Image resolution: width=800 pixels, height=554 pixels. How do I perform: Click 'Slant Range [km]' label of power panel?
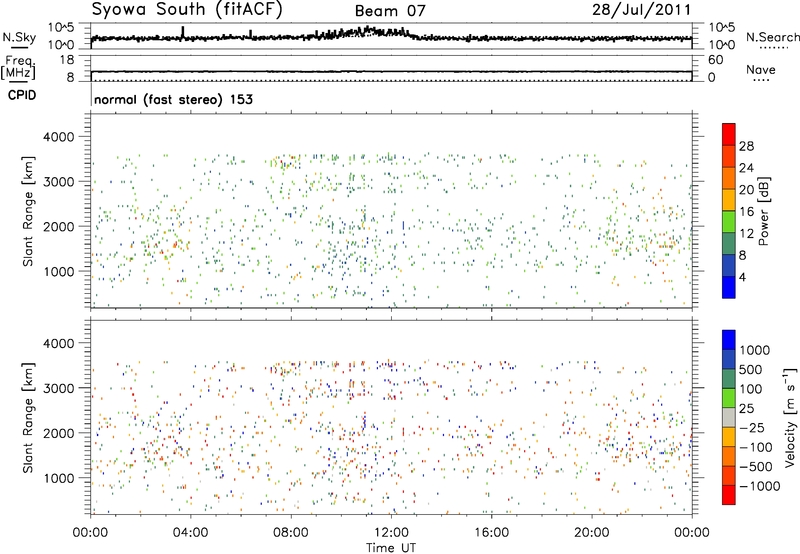(28, 211)
